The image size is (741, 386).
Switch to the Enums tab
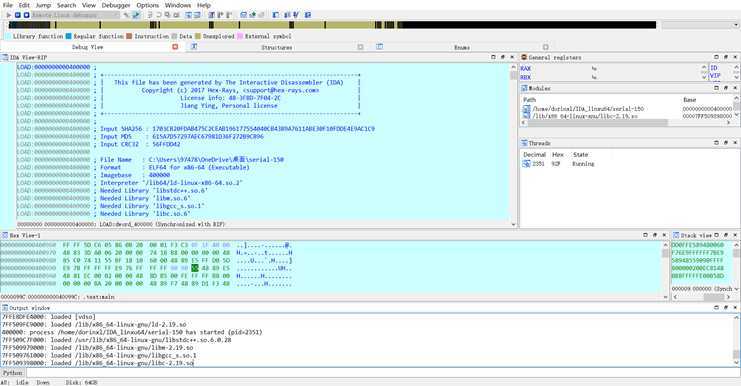[x=462, y=47]
